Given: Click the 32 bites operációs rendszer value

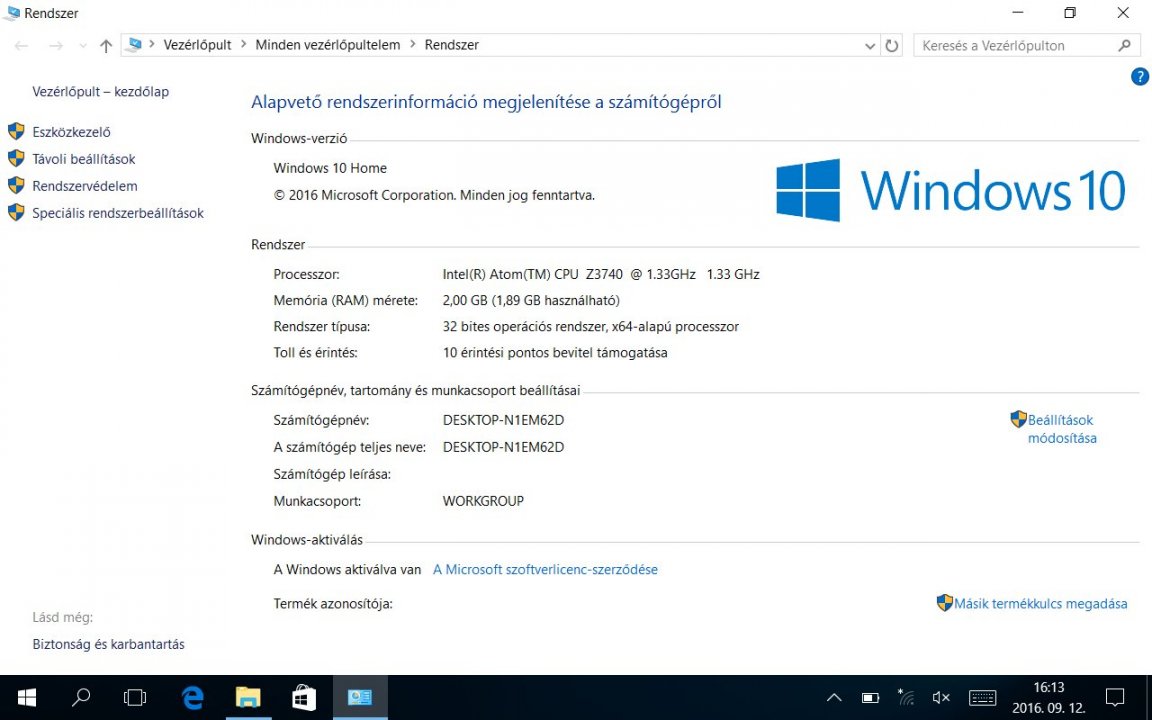Looking at the screenshot, I should (591, 327).
